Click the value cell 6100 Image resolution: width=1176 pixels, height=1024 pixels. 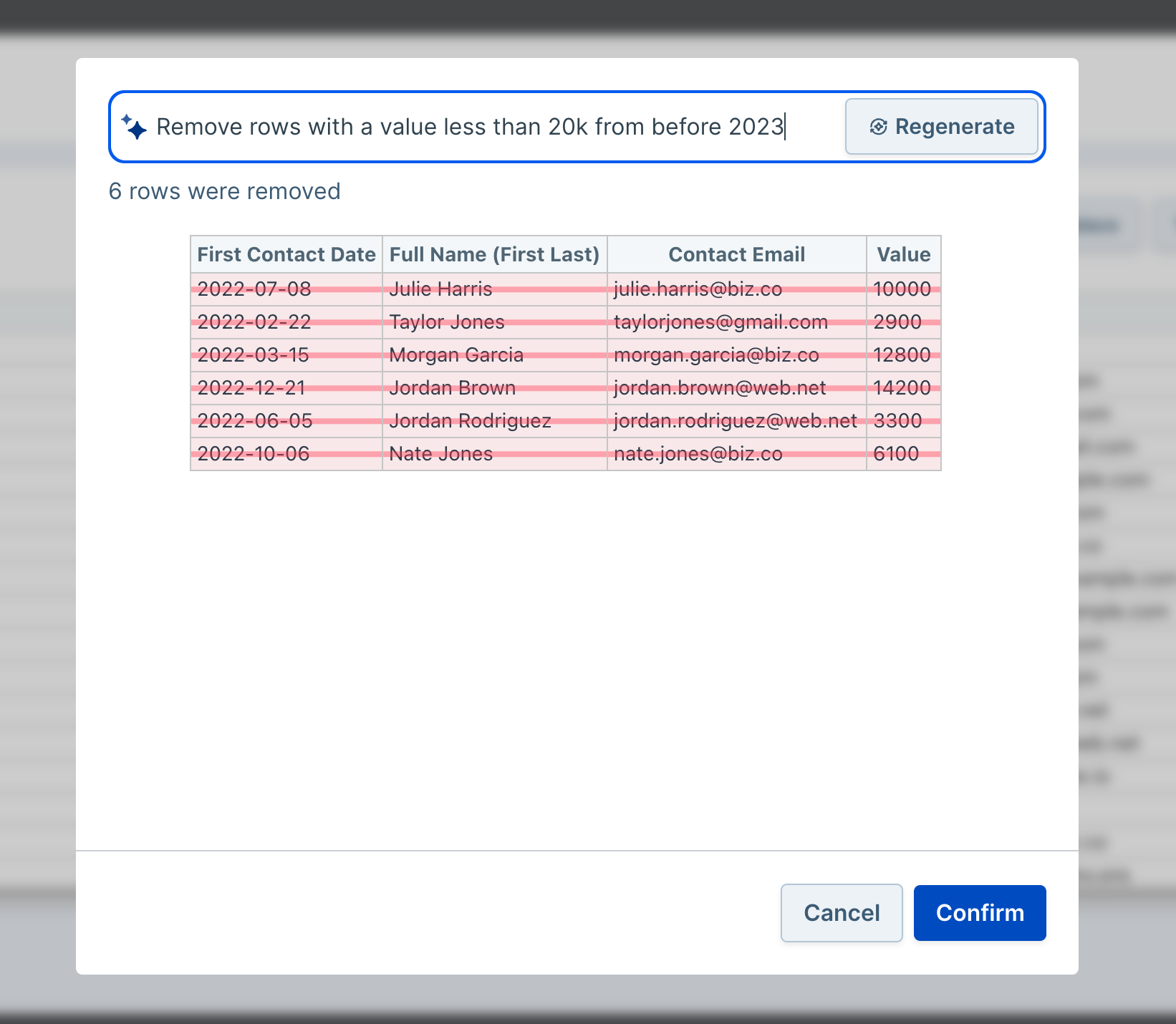click(x=904, y=454)
